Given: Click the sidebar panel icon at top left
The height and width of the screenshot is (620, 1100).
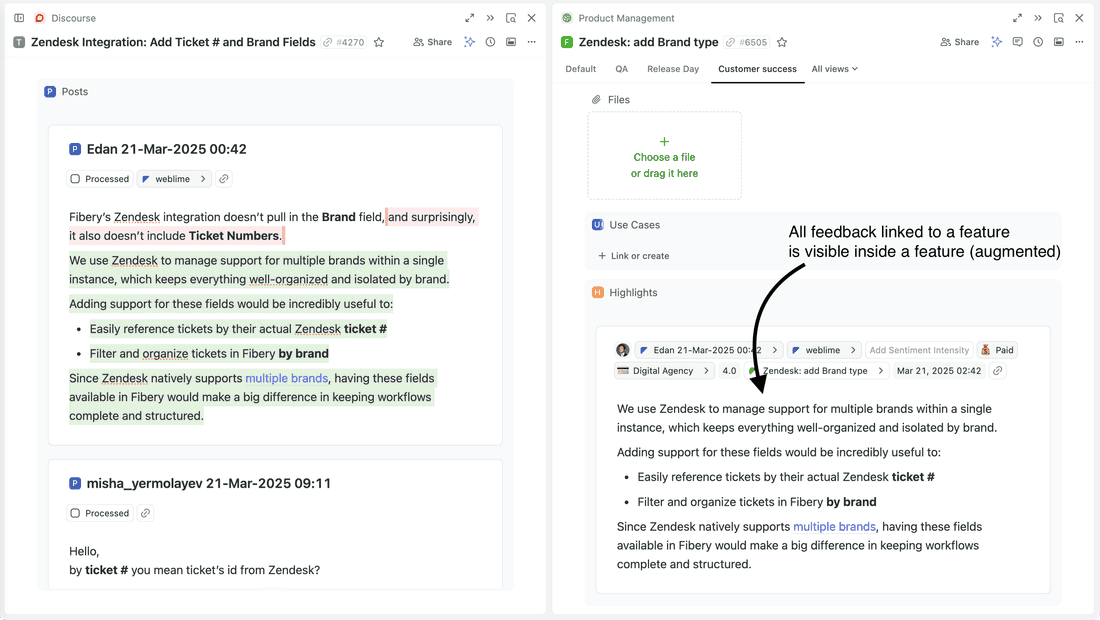Looking at the screenshot, I should (x=18, y=17).
